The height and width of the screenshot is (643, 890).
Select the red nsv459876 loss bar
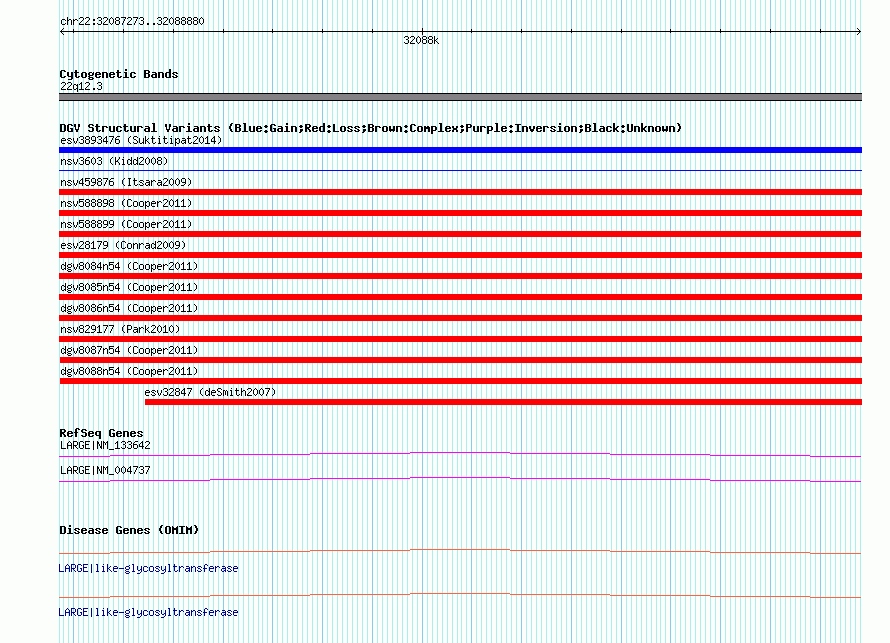(x=460, y=192)
